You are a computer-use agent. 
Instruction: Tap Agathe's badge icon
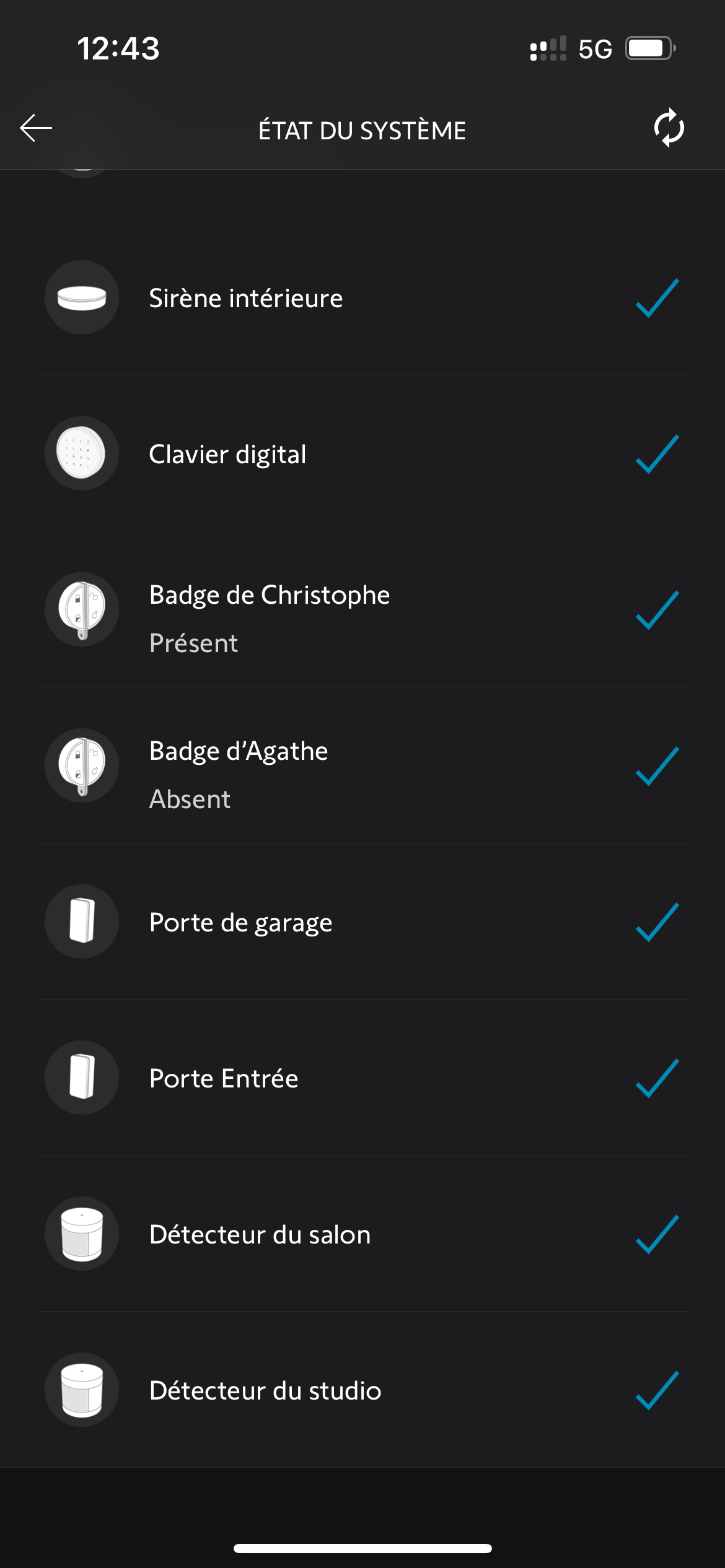[x=82, y=766]
